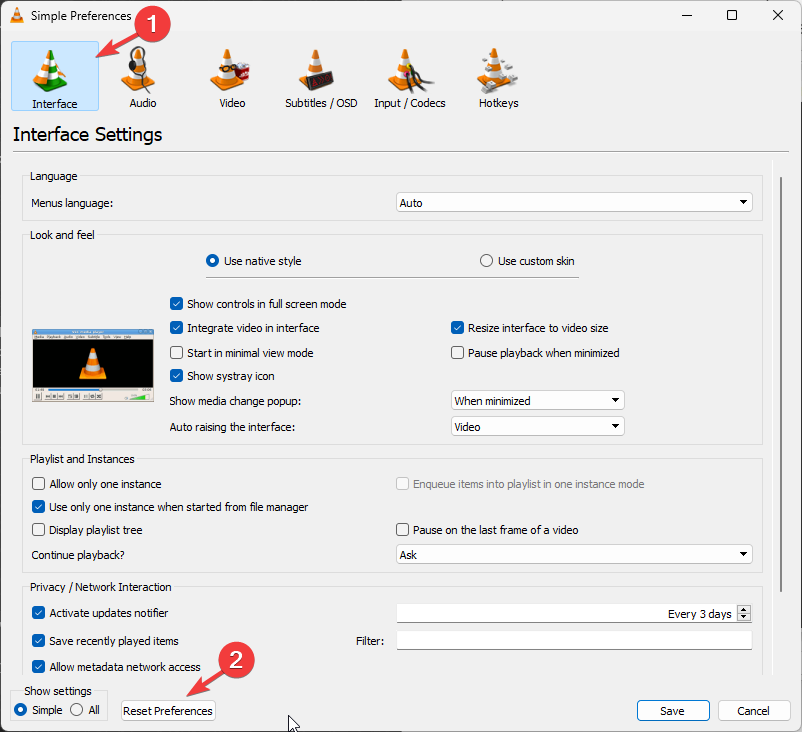Open the Menus language dropdown
This screenshot has width=802, height=732.
point(574,203)
